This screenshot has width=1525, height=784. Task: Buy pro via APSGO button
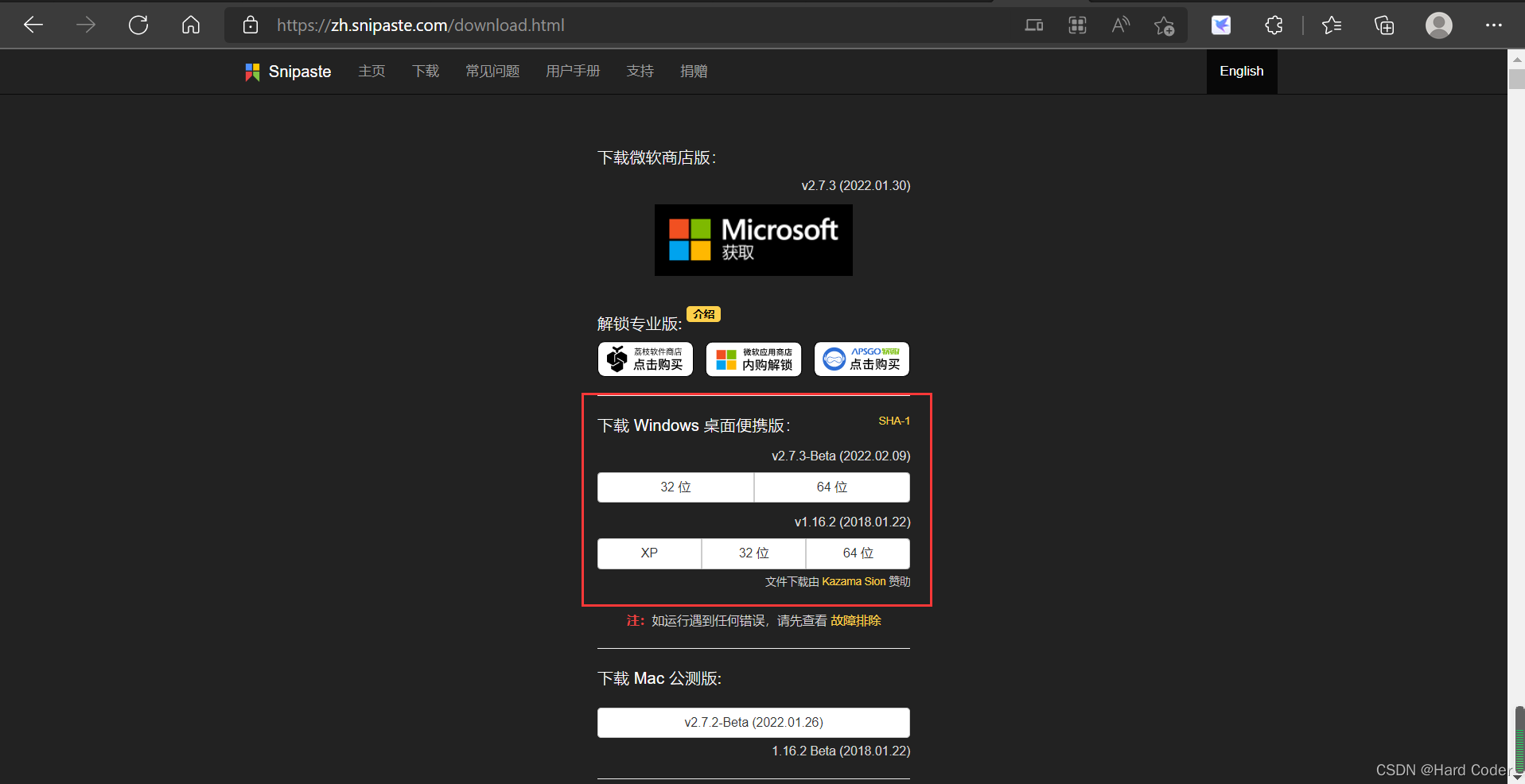[x=862, y=359]
